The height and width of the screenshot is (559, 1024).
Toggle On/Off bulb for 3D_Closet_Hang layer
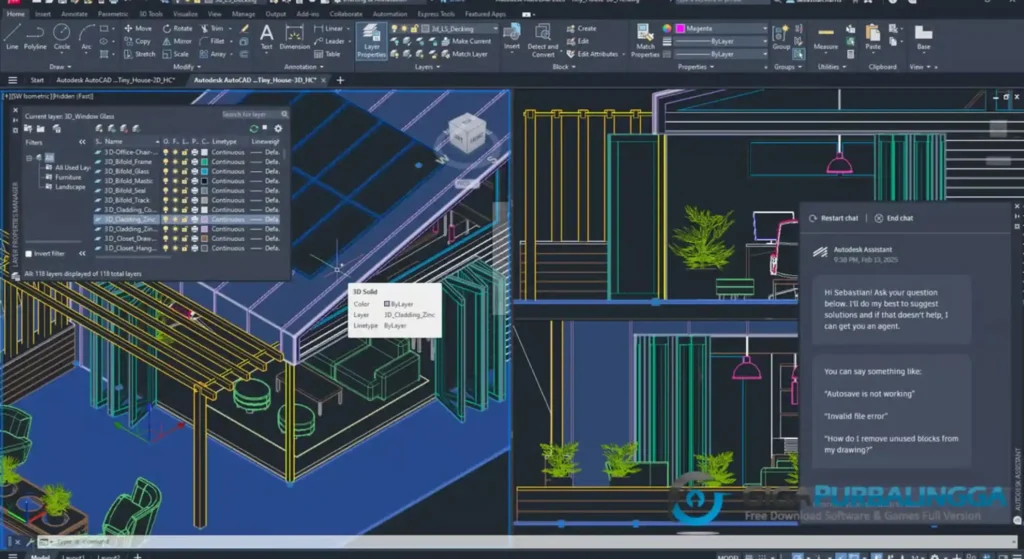click(166, 248)
